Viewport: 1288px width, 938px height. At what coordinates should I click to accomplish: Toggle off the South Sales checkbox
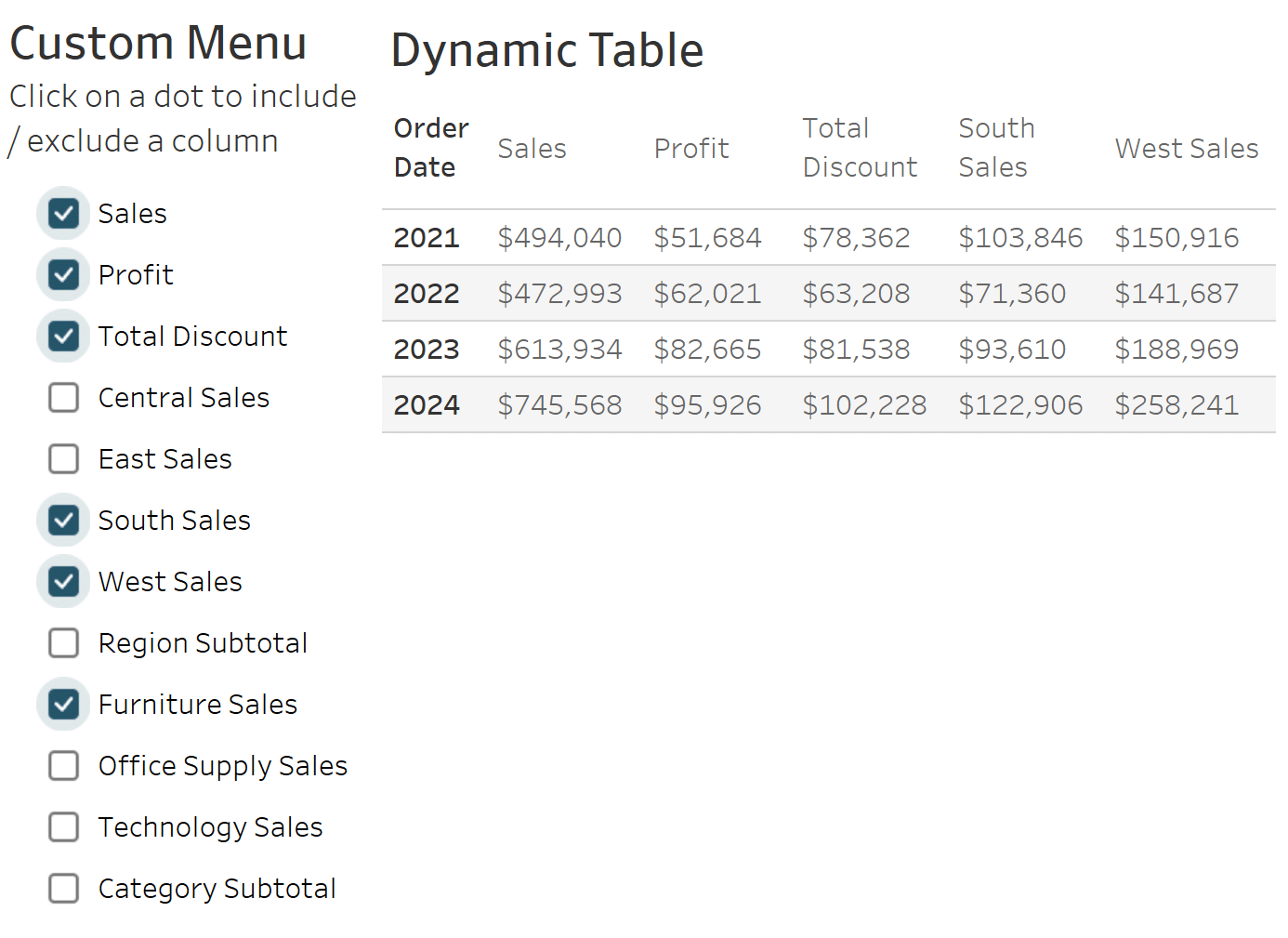tap(62, 520)
